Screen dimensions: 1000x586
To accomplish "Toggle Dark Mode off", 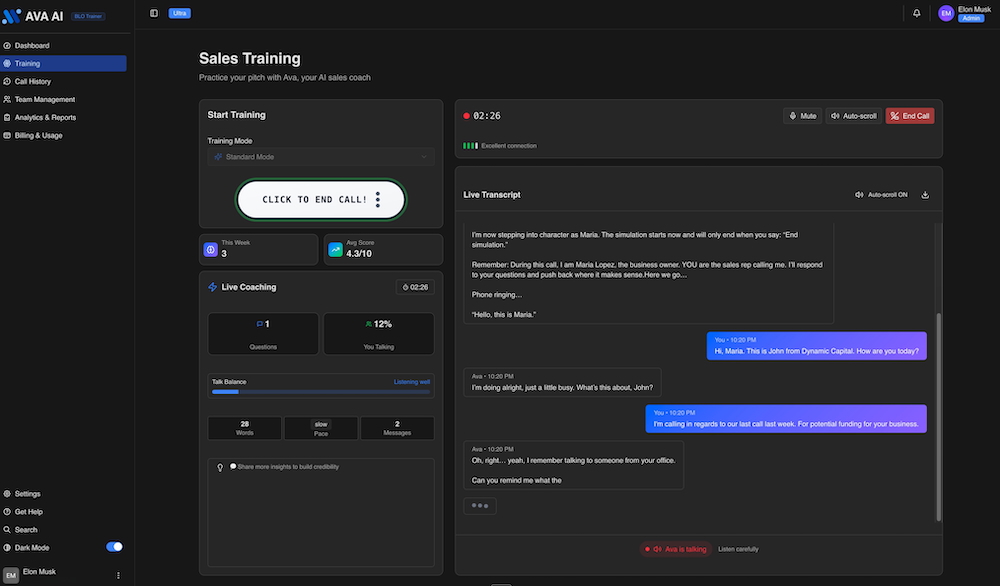I will pyautogui.click(x=113, y=547).
